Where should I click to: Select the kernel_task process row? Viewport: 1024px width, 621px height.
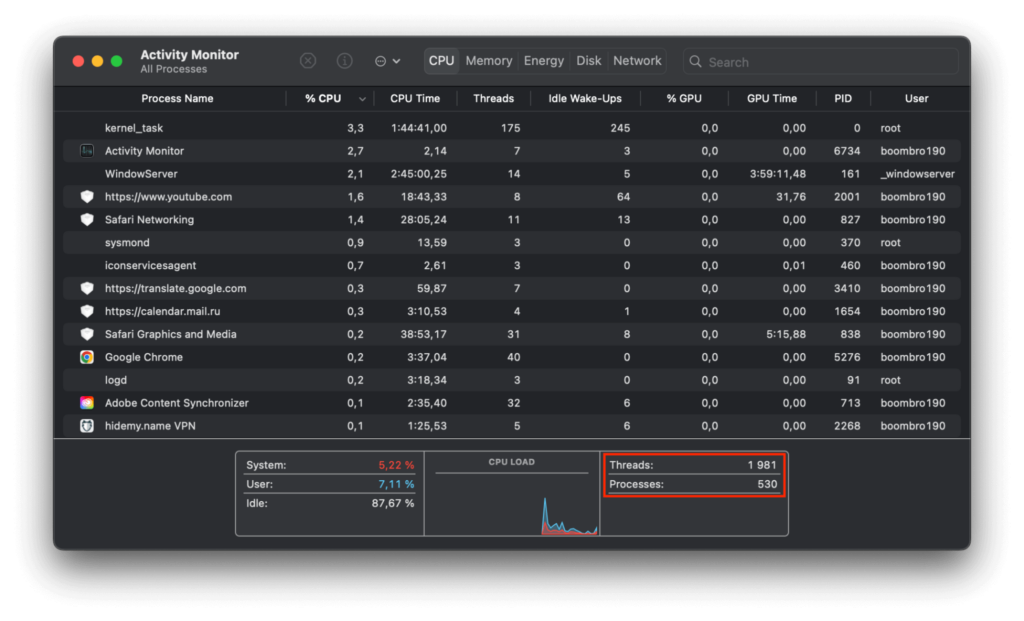click(x=134, y=128)
